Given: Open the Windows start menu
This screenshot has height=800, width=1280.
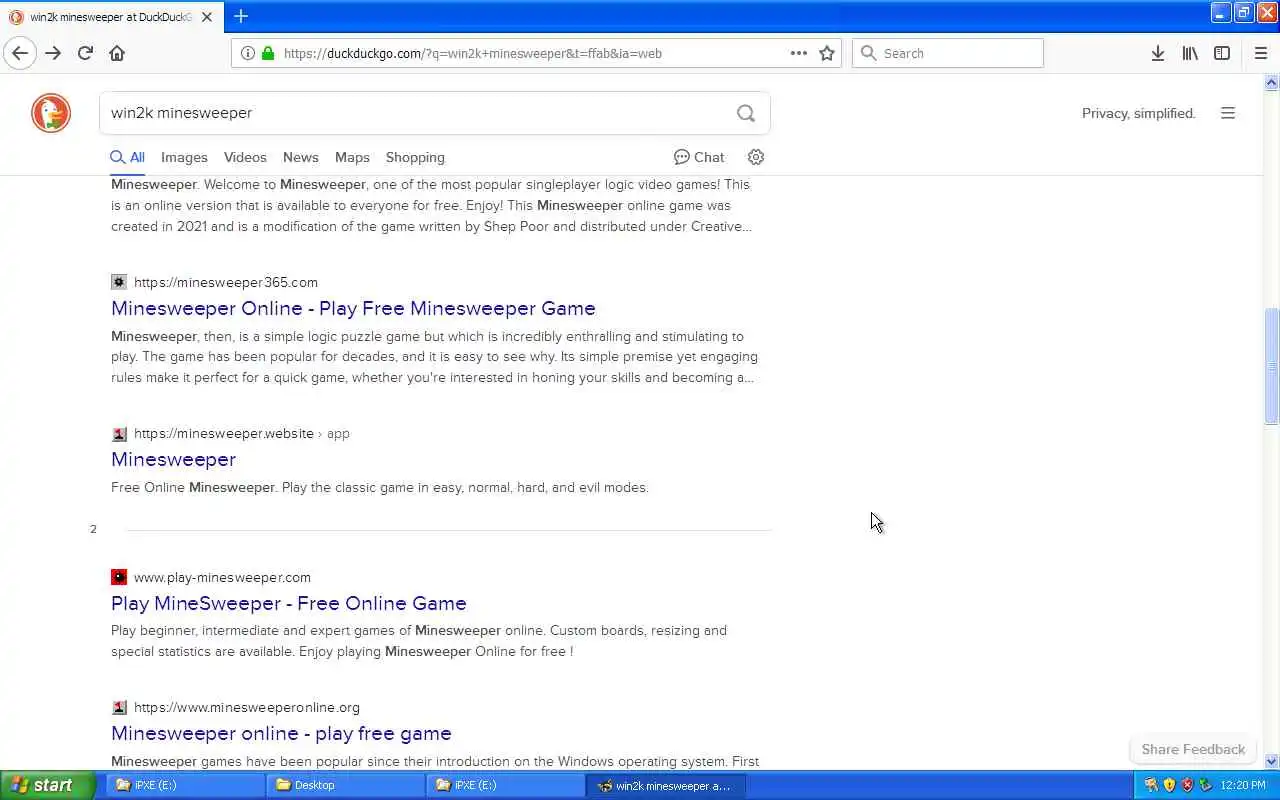Looking at the screenshot, I should click(x=47, y=785).
